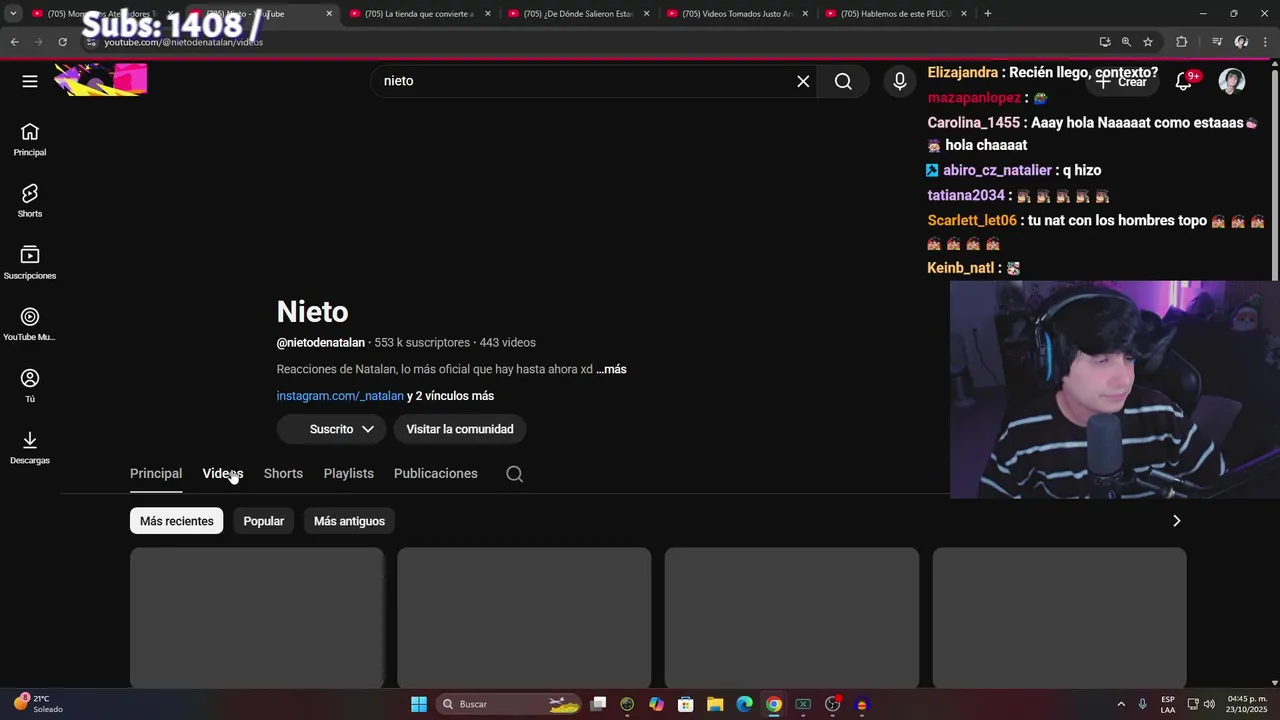
Task: Click the taskbar weather widget
Action: click(40, 704)
